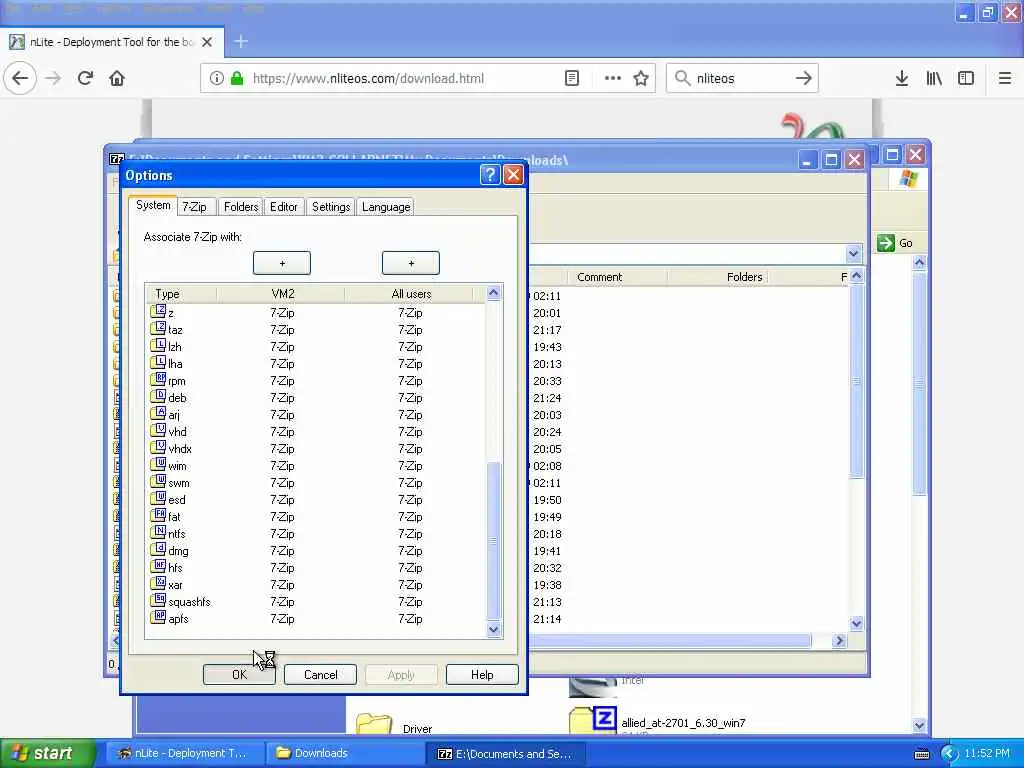Click the vhd file type icon
Viewport: 1024px width, 768px height.
coord(157,430)
